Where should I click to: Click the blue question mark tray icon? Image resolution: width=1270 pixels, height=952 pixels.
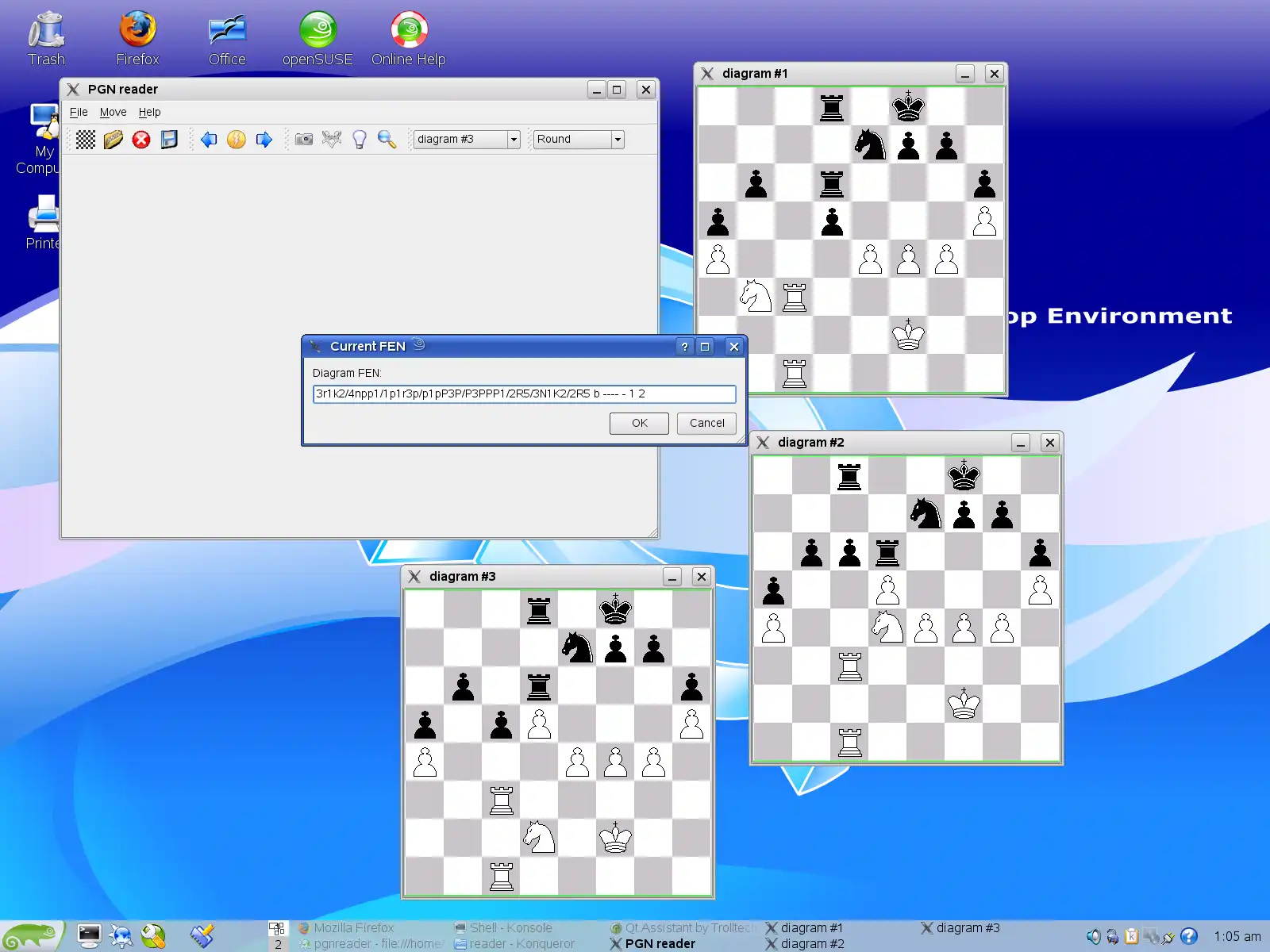click(1189, 936)
